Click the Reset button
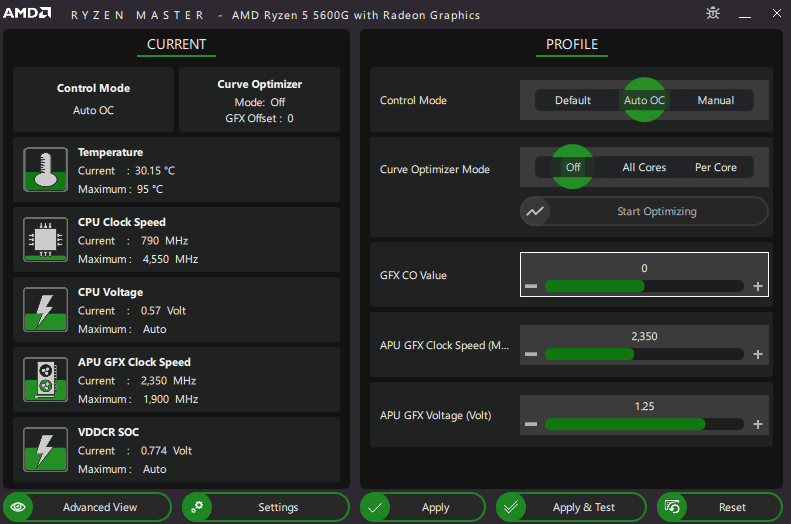Image resolution: width=791 pixels, height=524 pixels. (720, 507)
